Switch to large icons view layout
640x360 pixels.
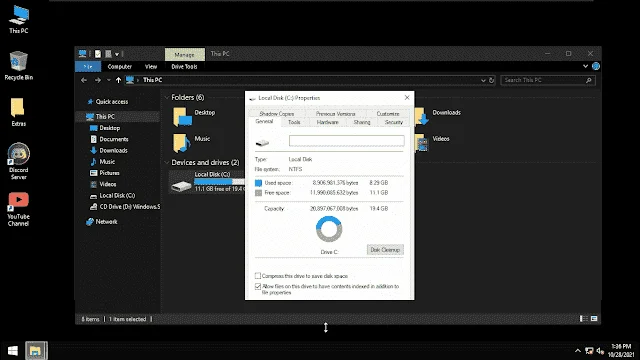coord(594,319)
